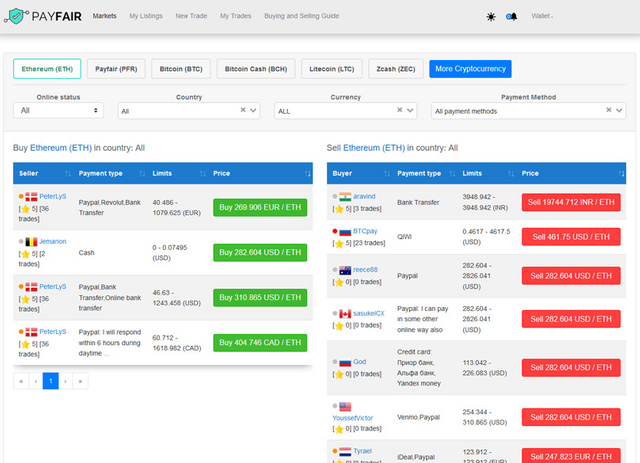Sort Sell table by Limits arrows
Screen dimensions: 640x463
[511, 174]
